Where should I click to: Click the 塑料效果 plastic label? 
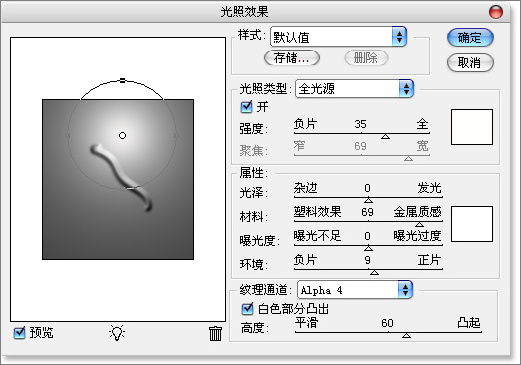click(x=317, y=212)
